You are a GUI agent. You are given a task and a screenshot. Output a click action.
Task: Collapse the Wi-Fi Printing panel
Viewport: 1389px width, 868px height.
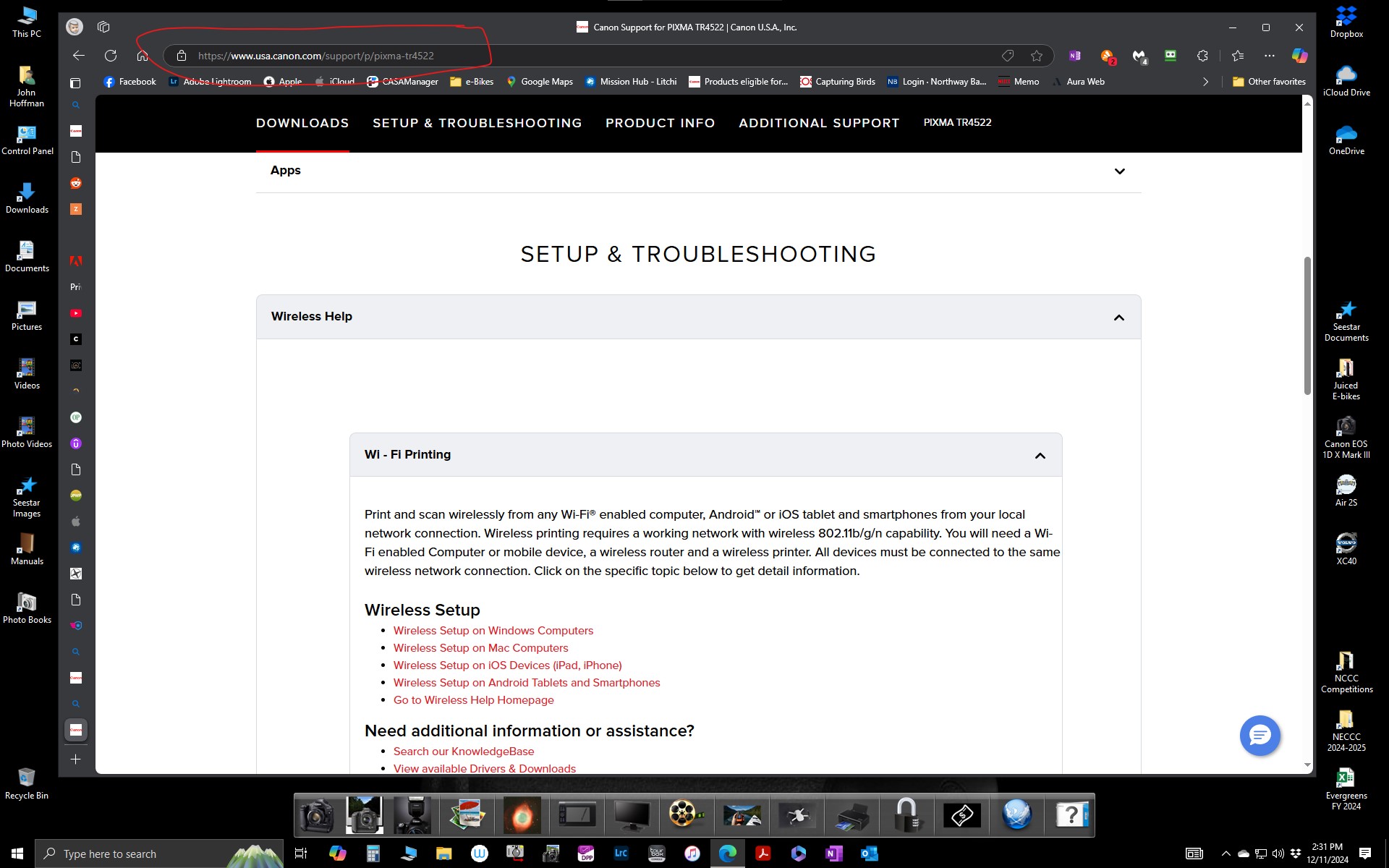(1040, 455)
